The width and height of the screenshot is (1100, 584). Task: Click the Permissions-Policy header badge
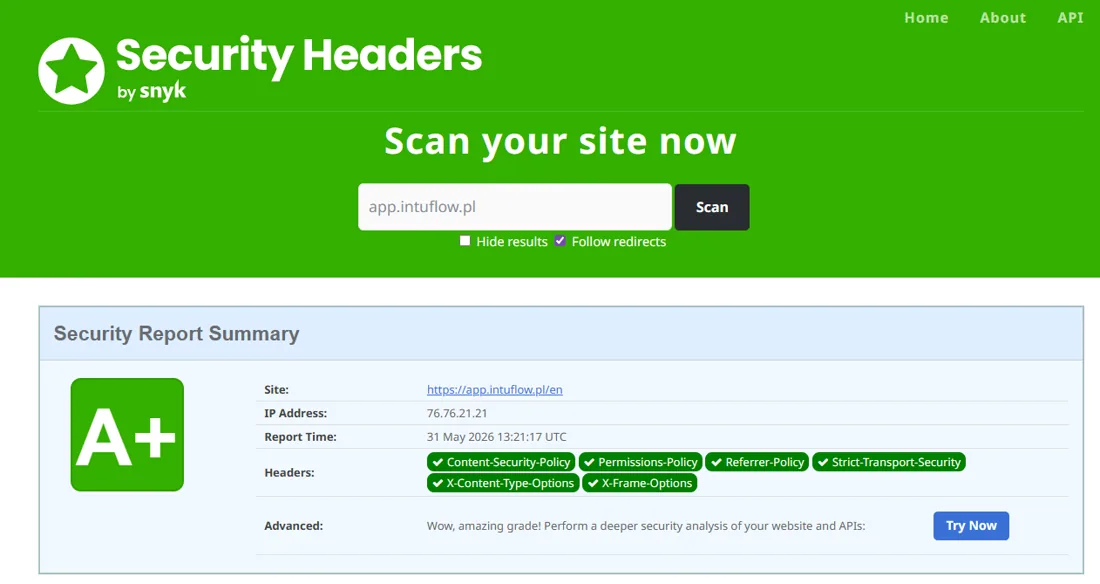click(x=640, y=462)
